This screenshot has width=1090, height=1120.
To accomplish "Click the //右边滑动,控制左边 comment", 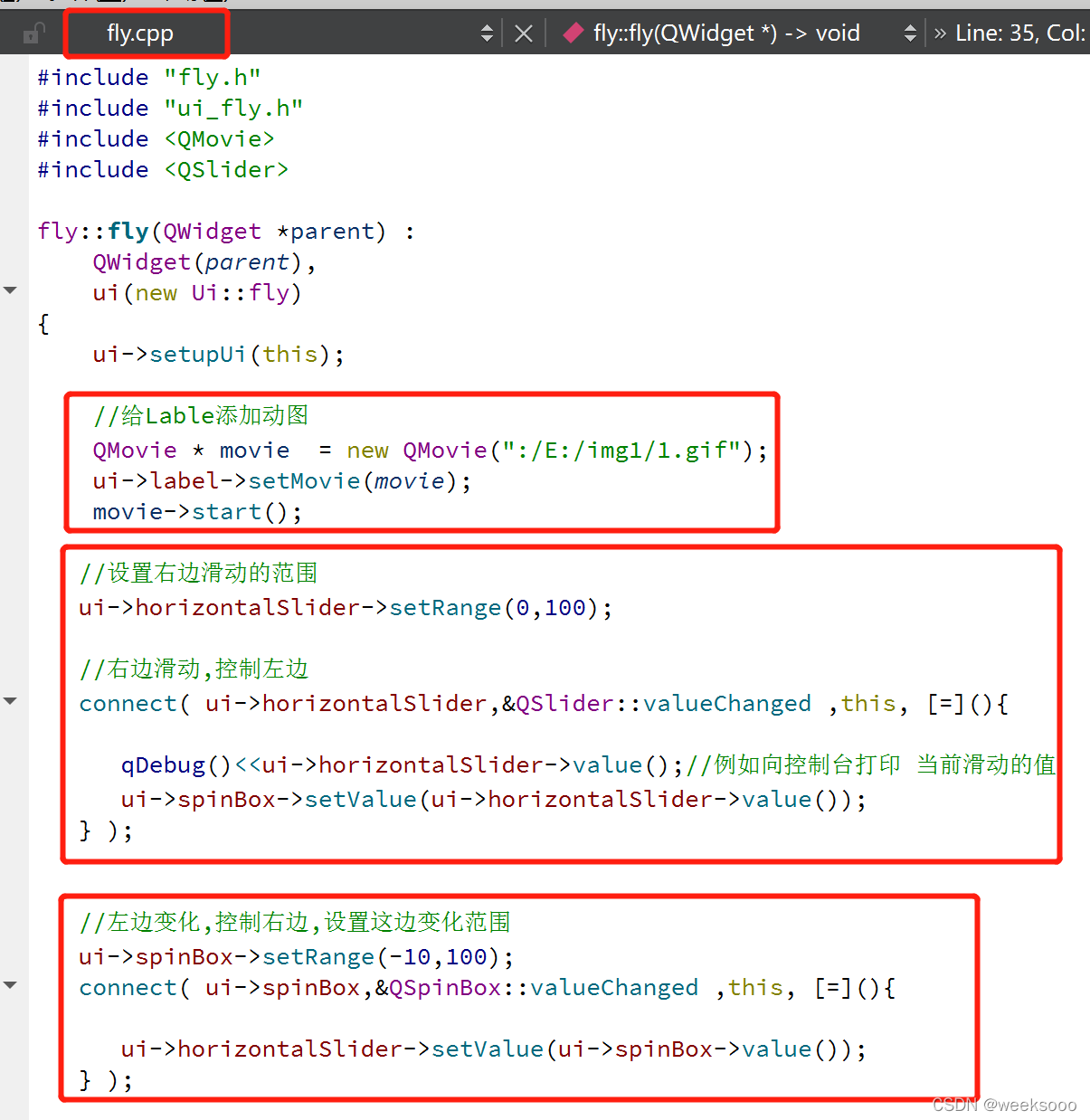I will coord(194,669).
